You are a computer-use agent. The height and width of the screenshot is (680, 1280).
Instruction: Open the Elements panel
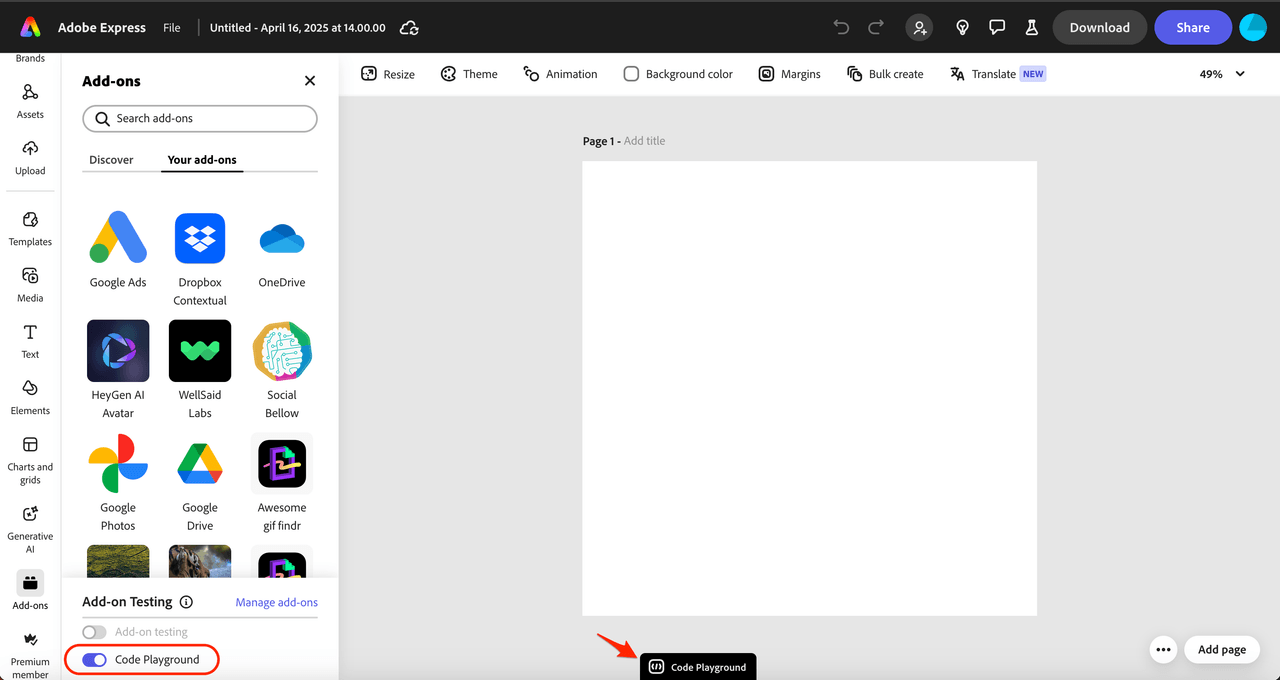click(x=30, y=397)
